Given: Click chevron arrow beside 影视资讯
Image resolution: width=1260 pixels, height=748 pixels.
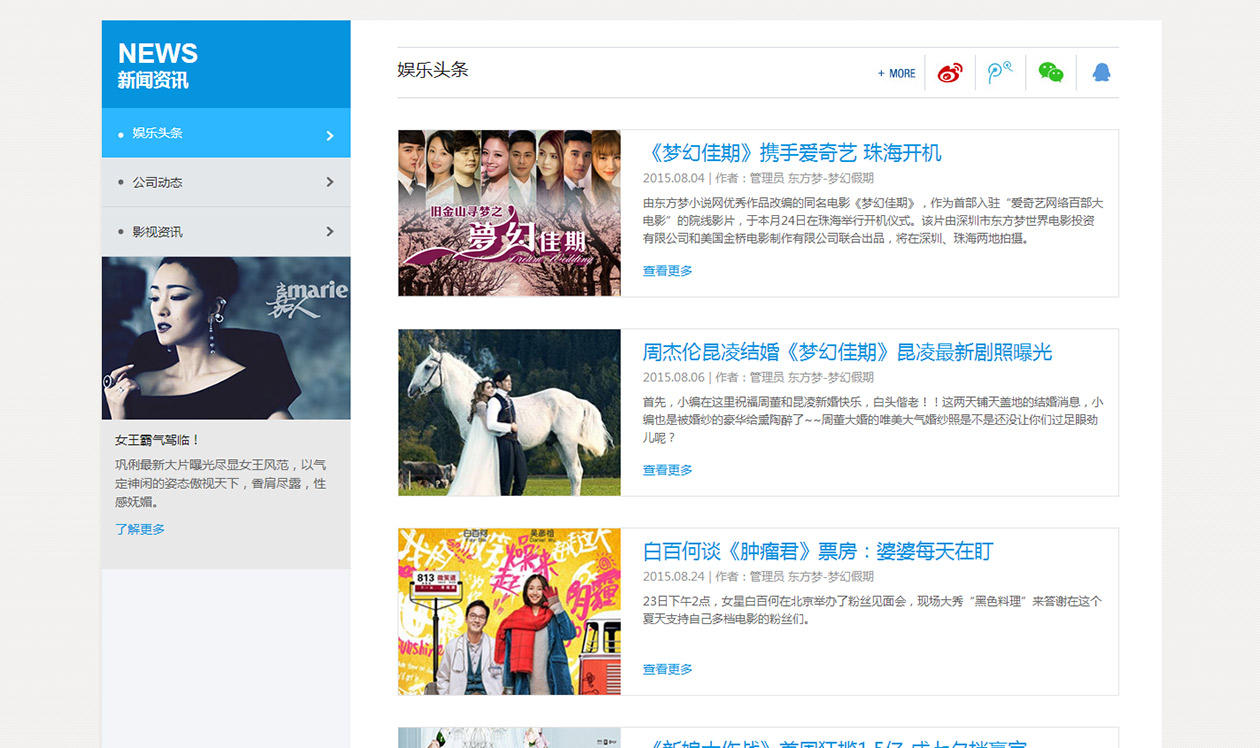Looking at the screenshot, I should [330, 232].
